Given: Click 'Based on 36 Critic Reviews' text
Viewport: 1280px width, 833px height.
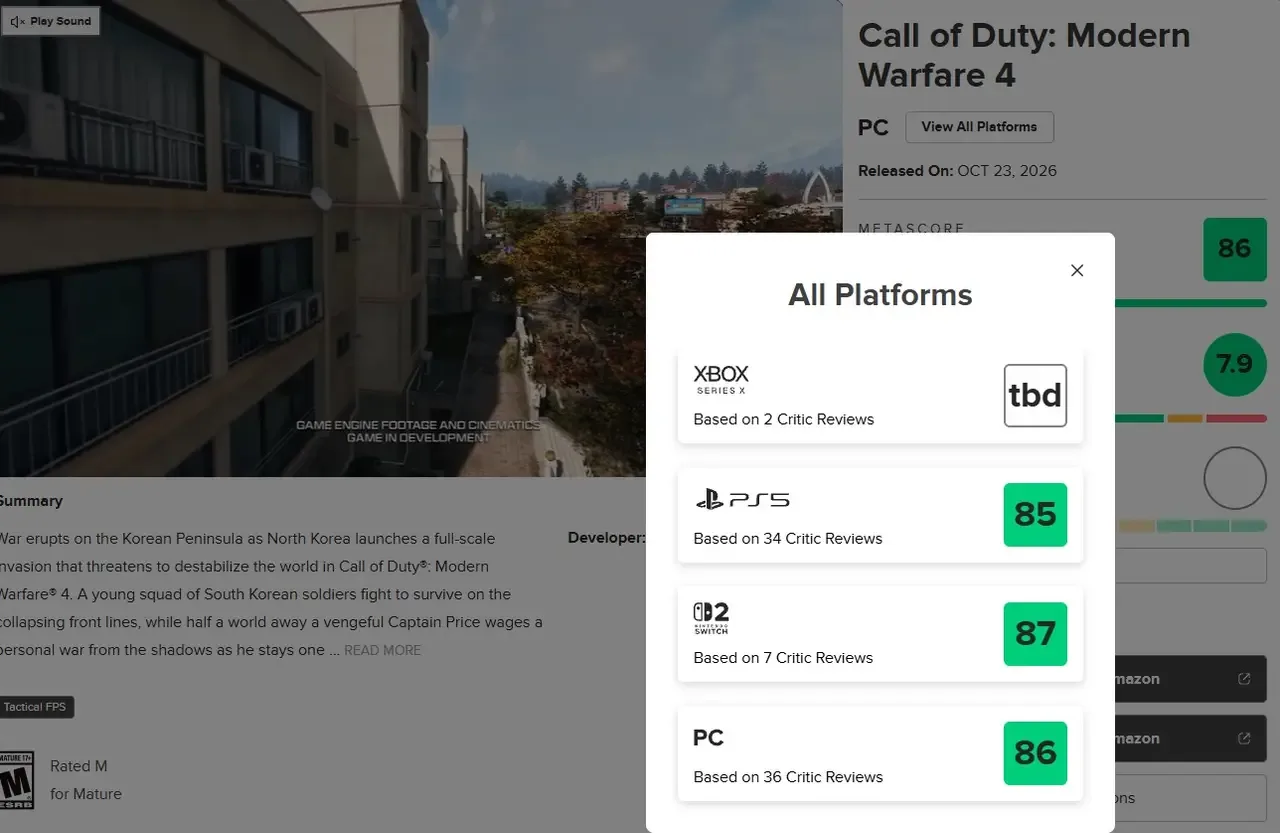Looking at the screenshot, I should tap(788, 777).
